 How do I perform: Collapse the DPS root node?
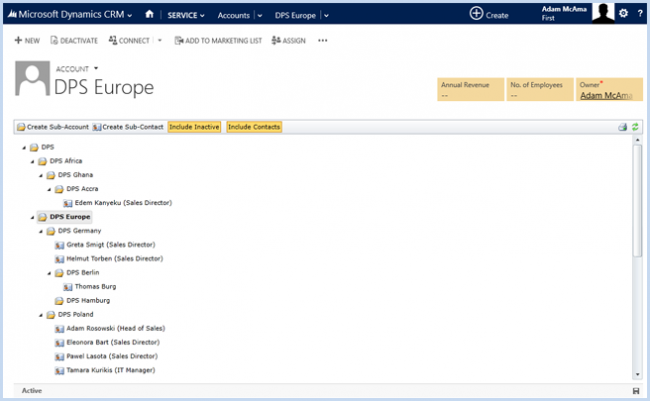click(24, 148)
